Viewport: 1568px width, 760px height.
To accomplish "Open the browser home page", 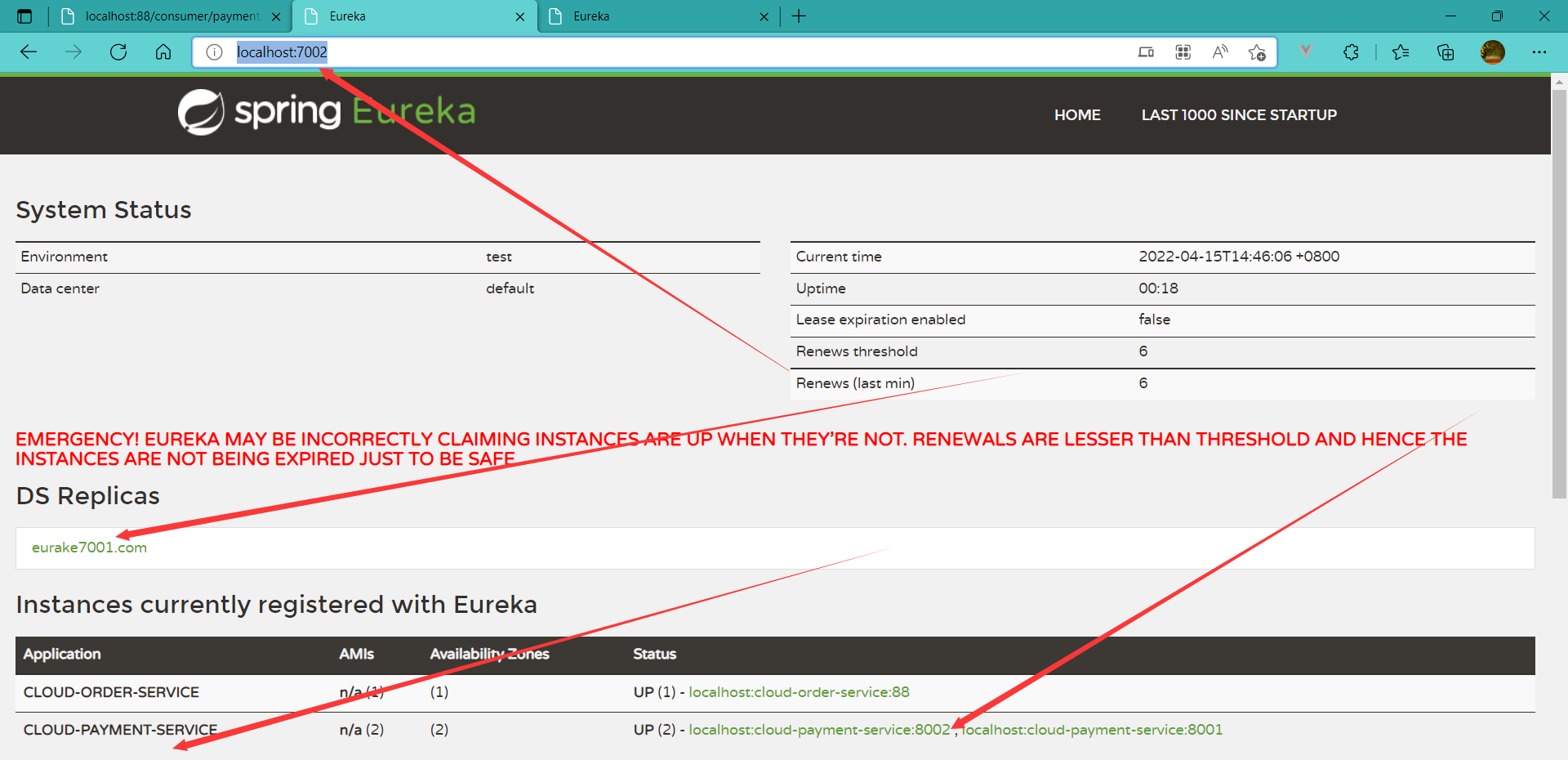I will (x=163, y=52).
